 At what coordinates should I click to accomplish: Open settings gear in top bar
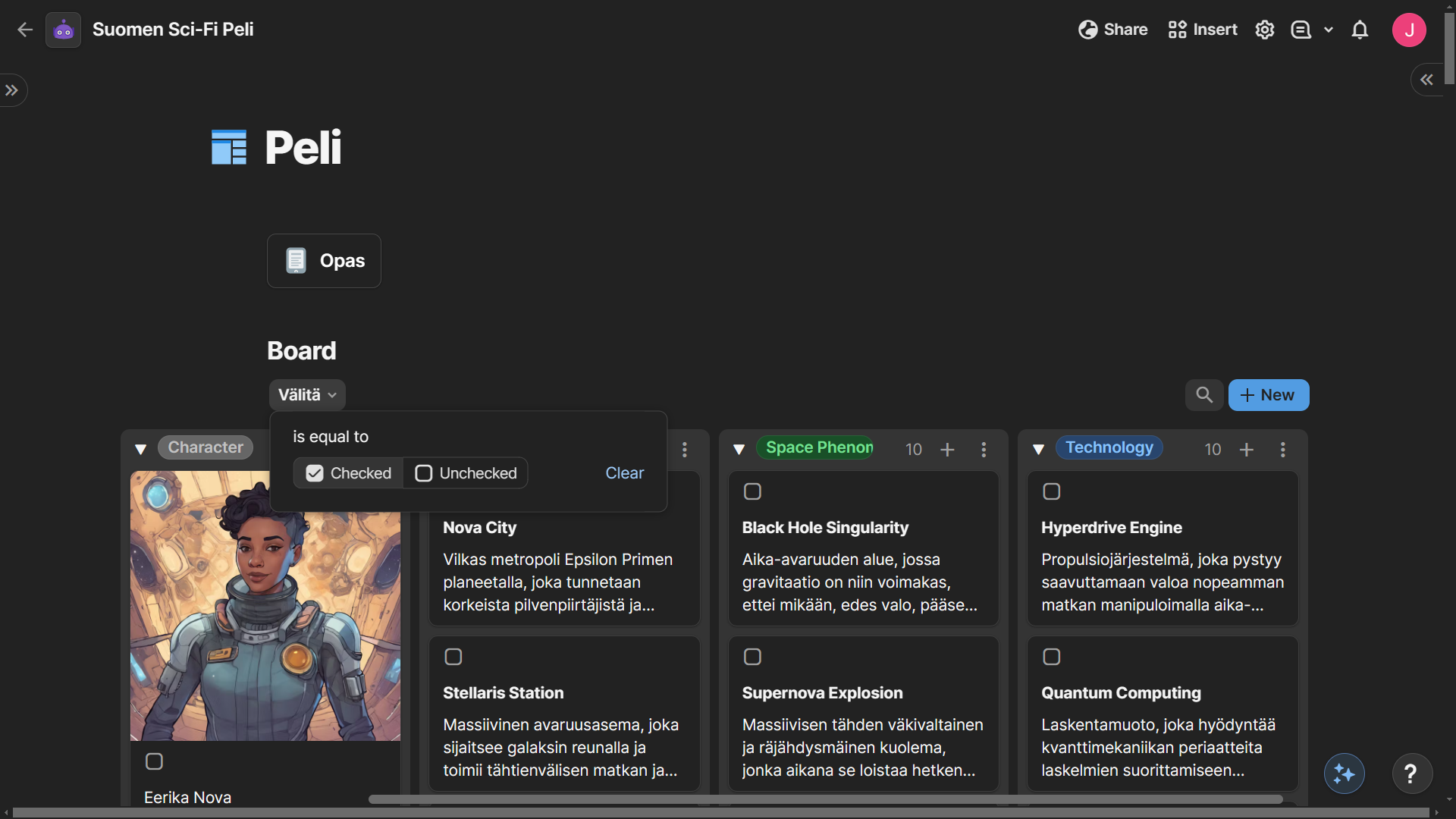pyautogui.click(x=1264, y=30)
